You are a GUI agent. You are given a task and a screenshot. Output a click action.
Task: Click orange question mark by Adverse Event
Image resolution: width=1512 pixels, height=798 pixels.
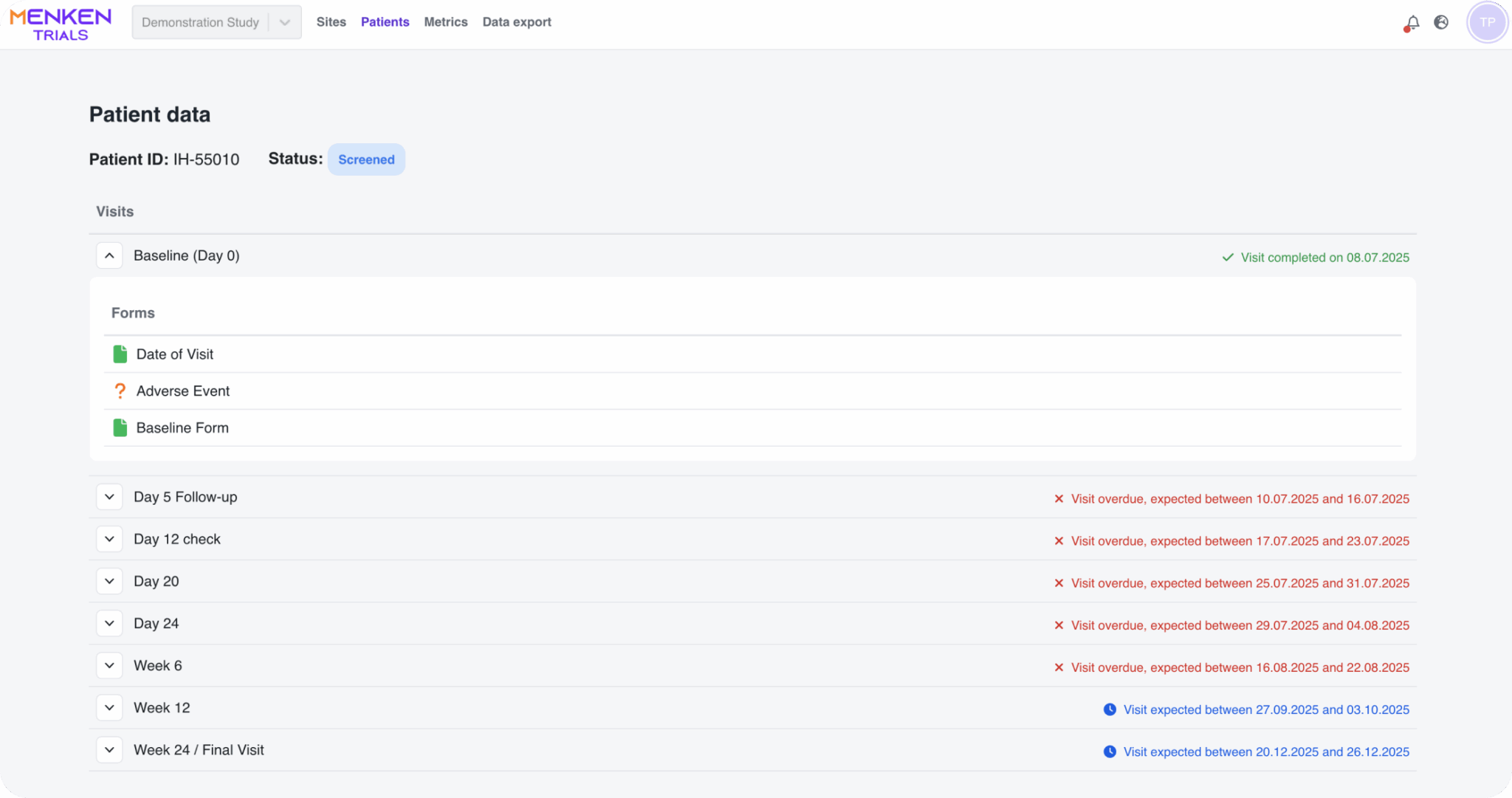(120, 391)
